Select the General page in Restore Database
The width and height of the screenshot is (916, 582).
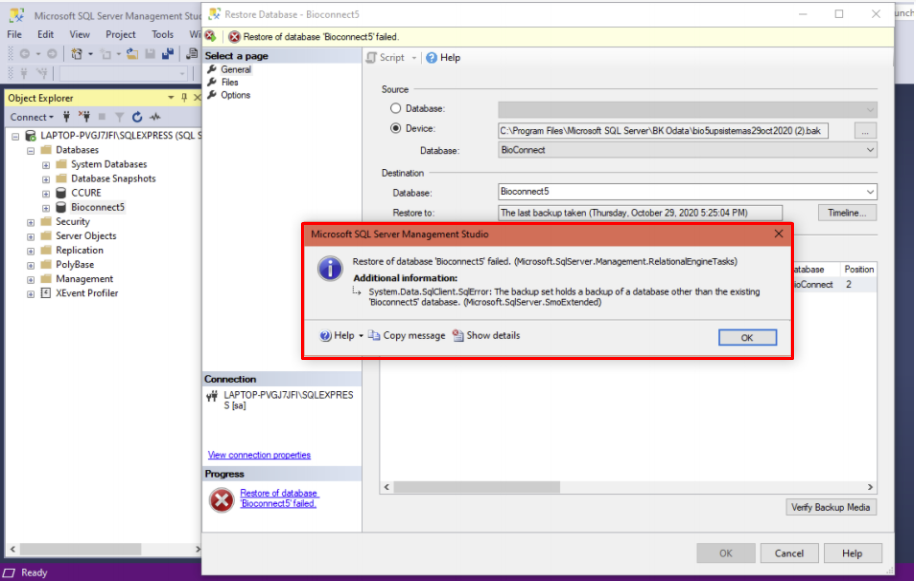(x=236, y=70)
